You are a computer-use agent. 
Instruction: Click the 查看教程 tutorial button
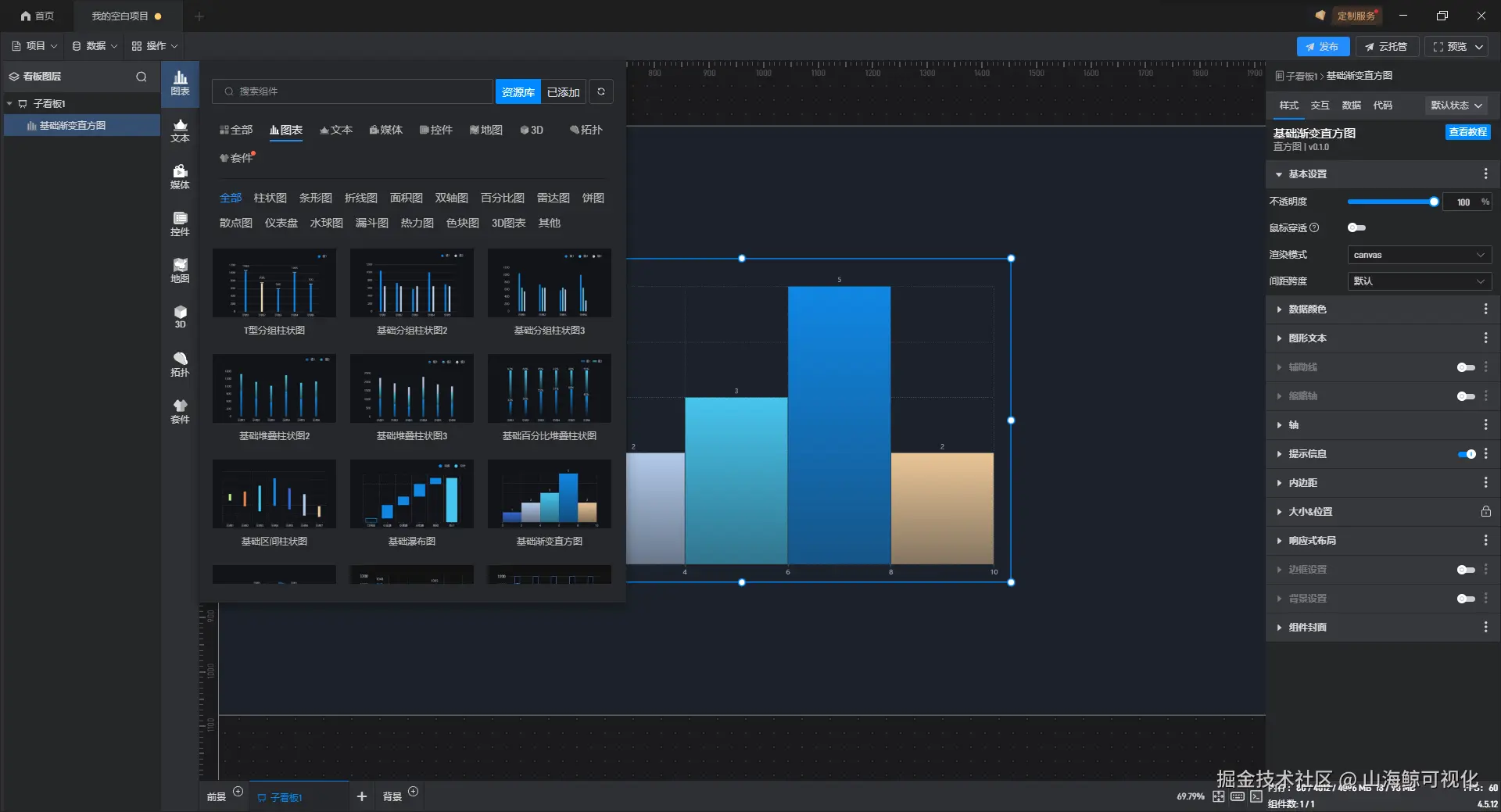click(1467, 132)
